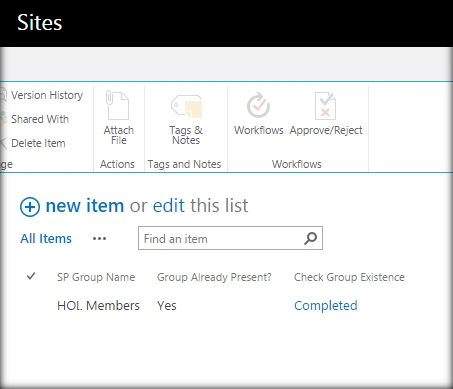Click the Tags & Notes label
The width and height of the screenshot is (453, 389).
[186, 135]
